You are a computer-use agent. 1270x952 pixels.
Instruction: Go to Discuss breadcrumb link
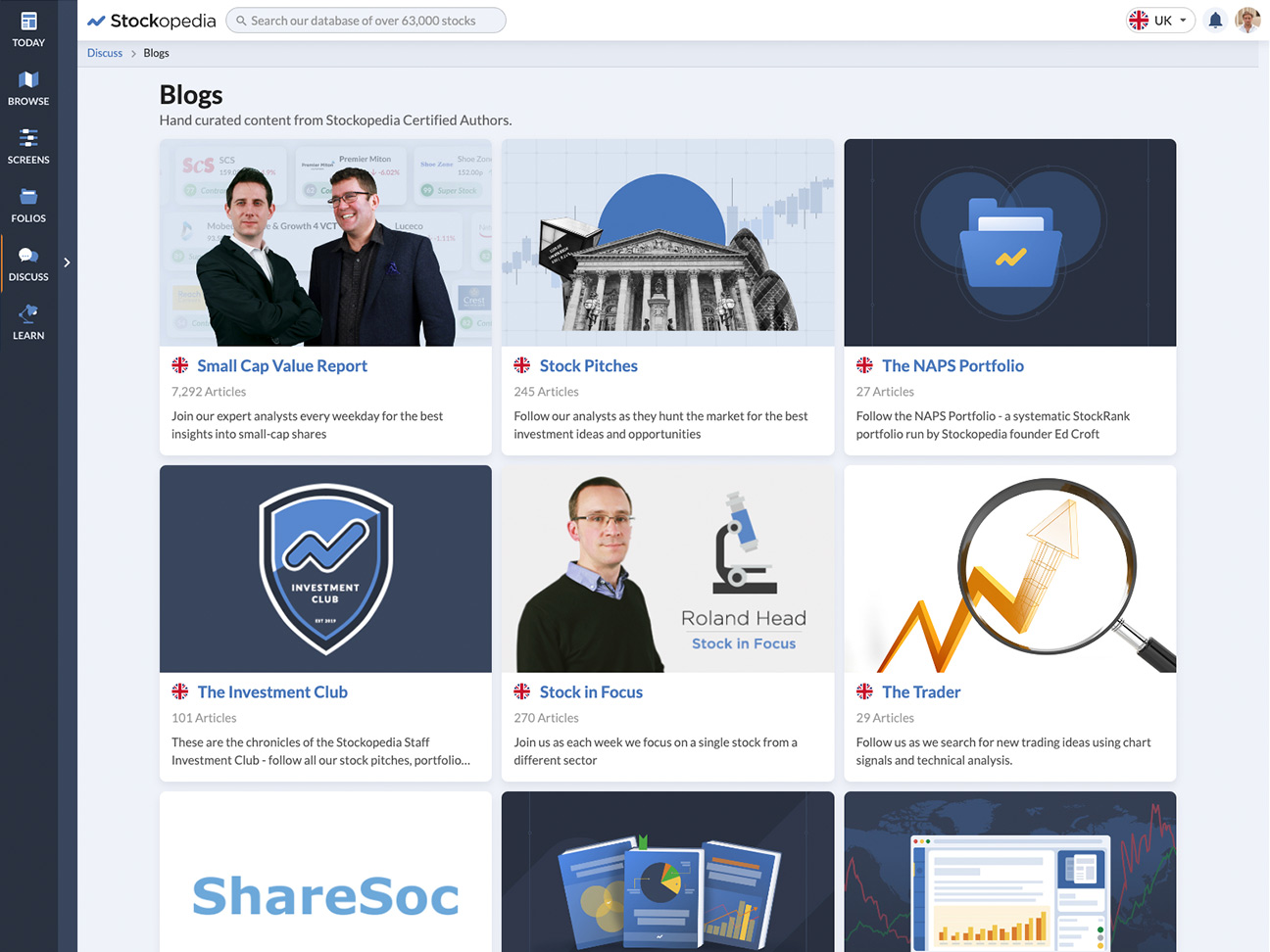click(x=105, y=53)
